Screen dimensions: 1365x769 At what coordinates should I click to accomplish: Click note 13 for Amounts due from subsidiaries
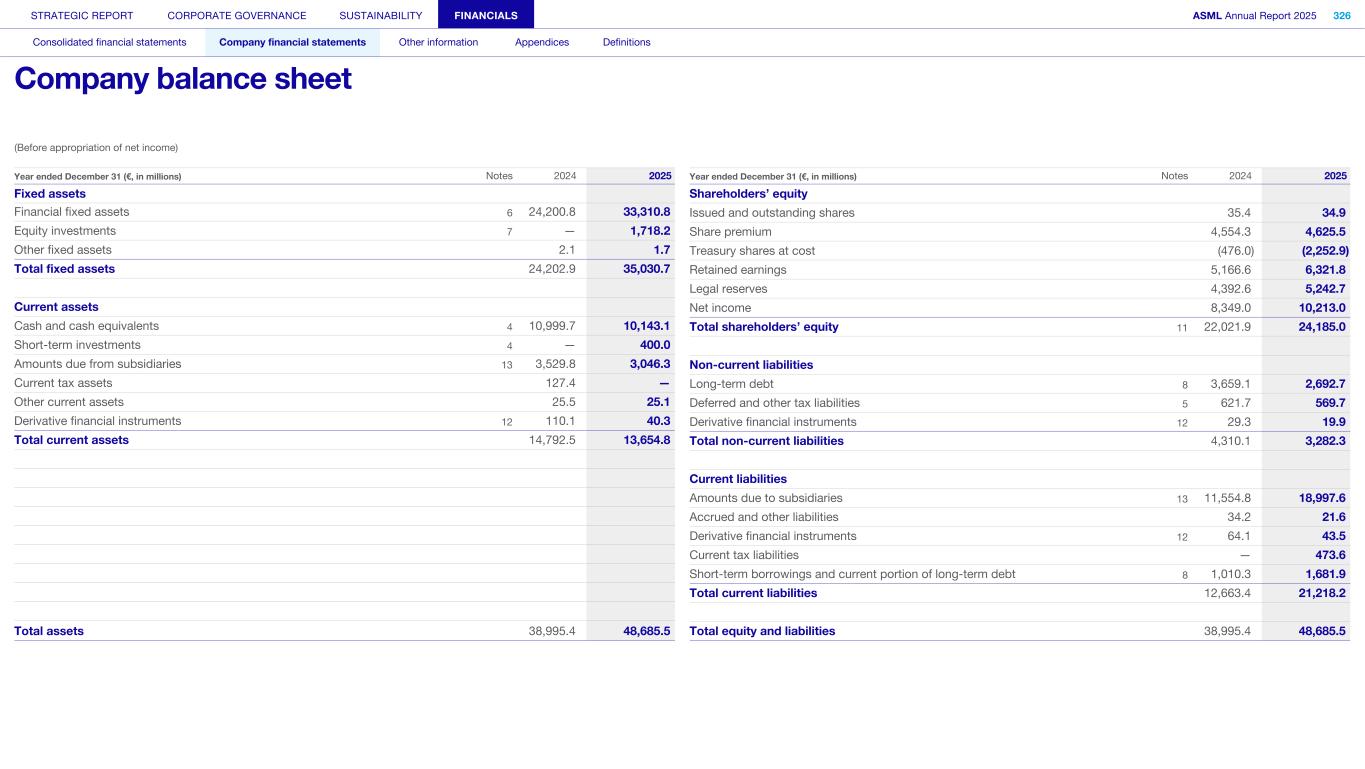[507, 365]
